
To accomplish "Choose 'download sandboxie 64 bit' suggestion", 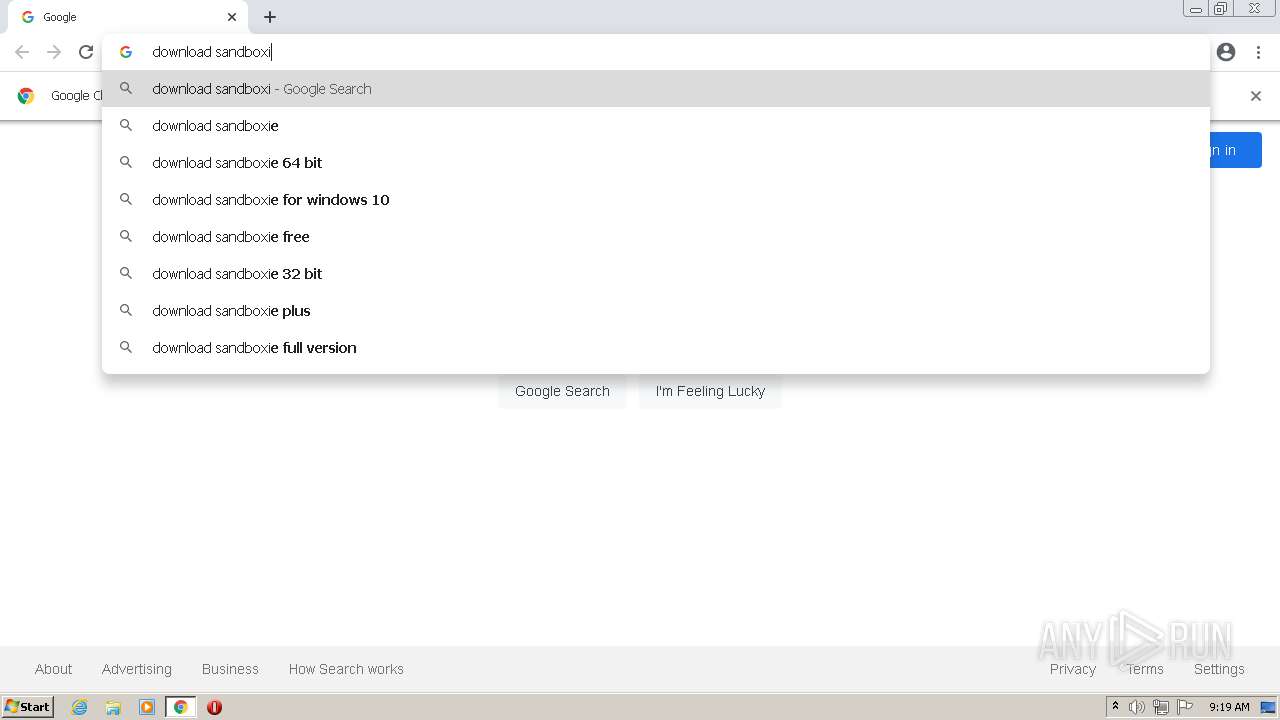I will pyautogui.click(x=656, y=163).
